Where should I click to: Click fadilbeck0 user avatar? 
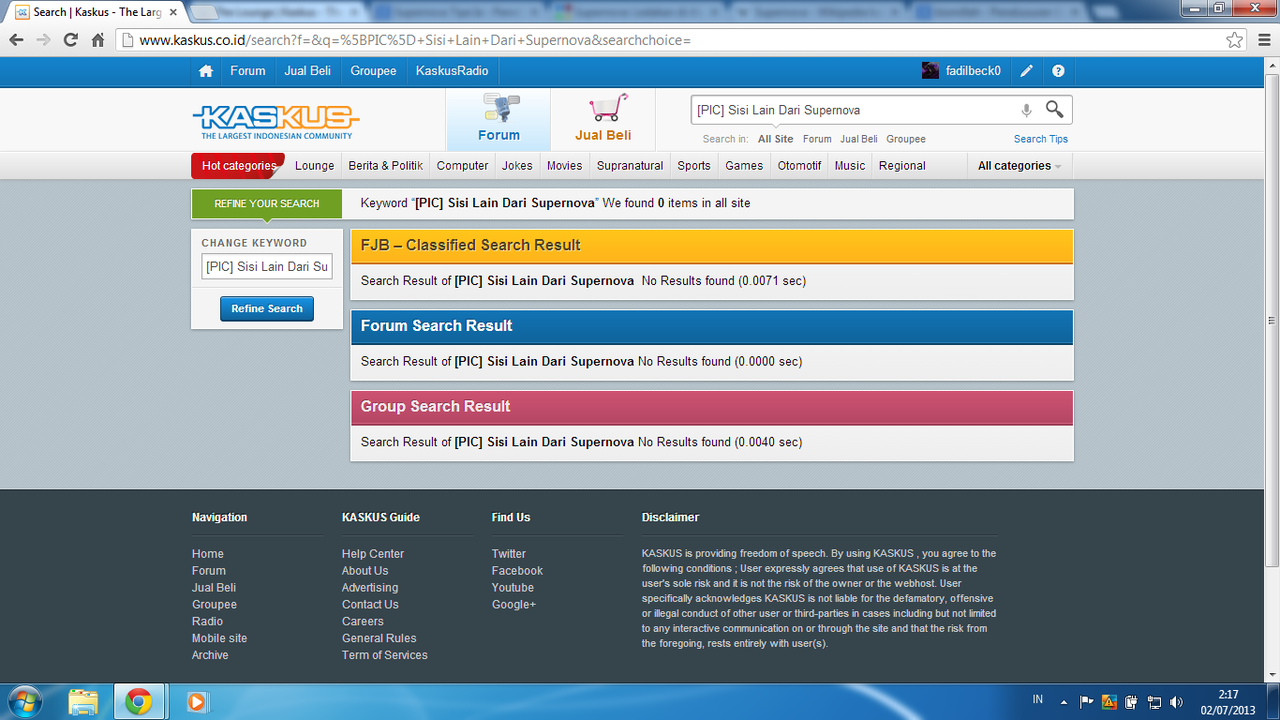pyautogui.click(x=930, y=71)
